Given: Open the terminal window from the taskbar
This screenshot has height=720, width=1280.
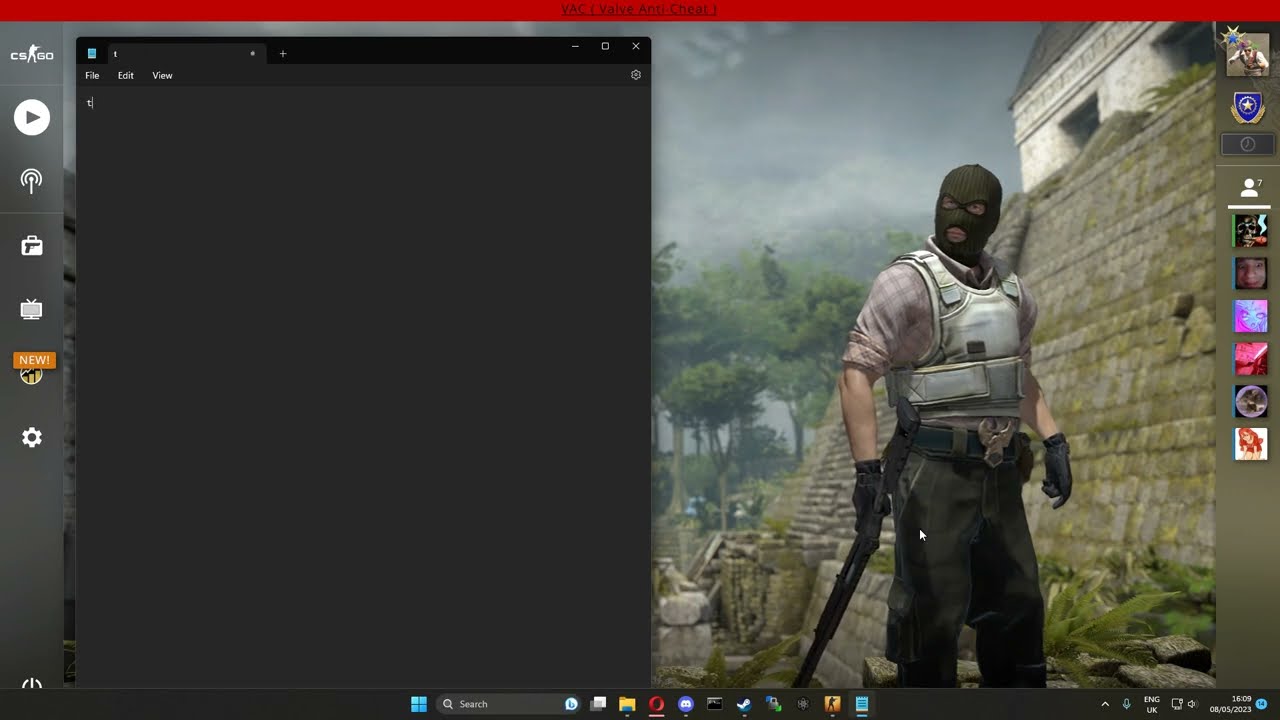Looking at the screenshot, I should point(715,704).
